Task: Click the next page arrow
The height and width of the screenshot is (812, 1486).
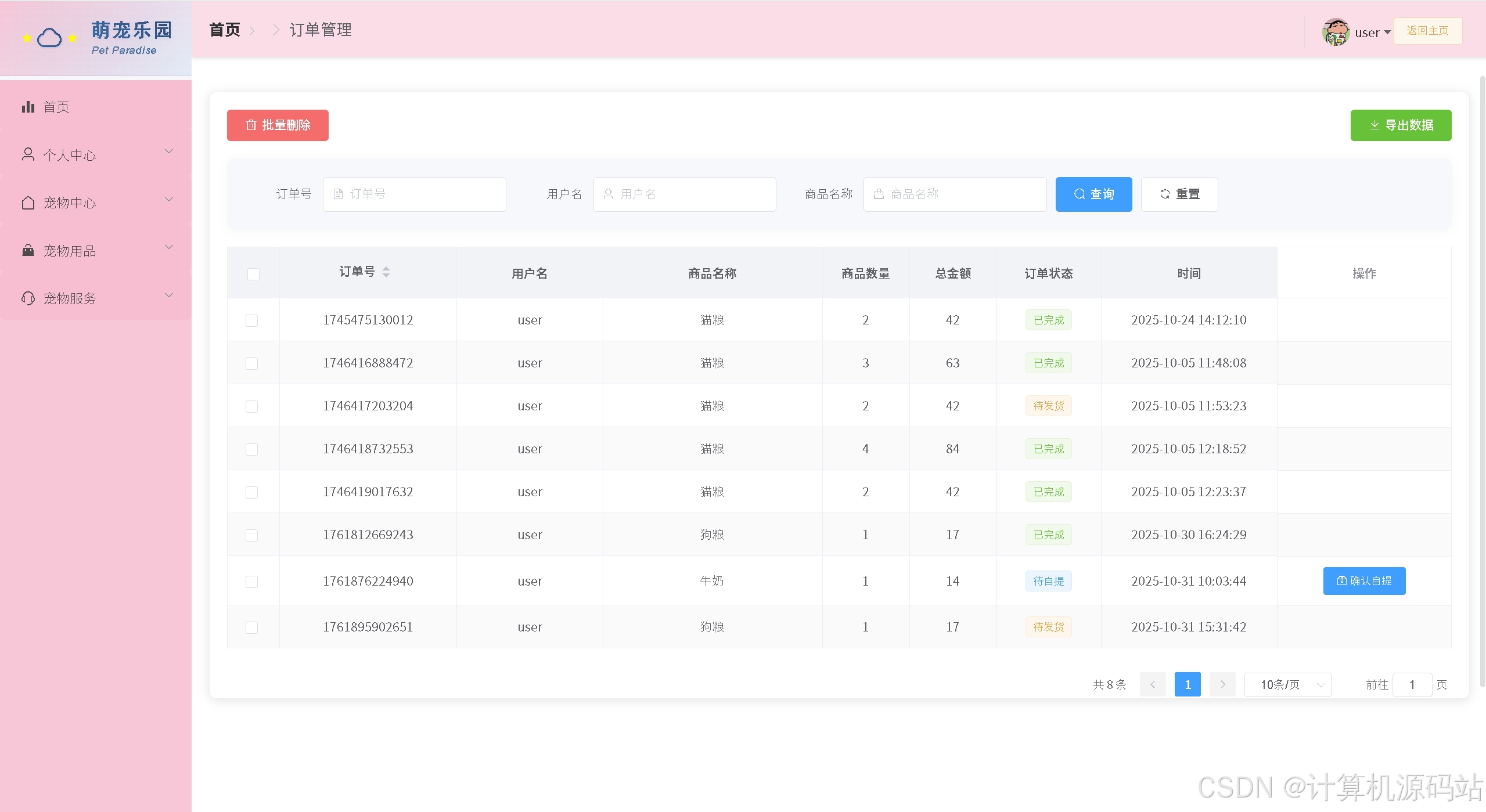Action: pyautogui.click(x=1222, y=685)
